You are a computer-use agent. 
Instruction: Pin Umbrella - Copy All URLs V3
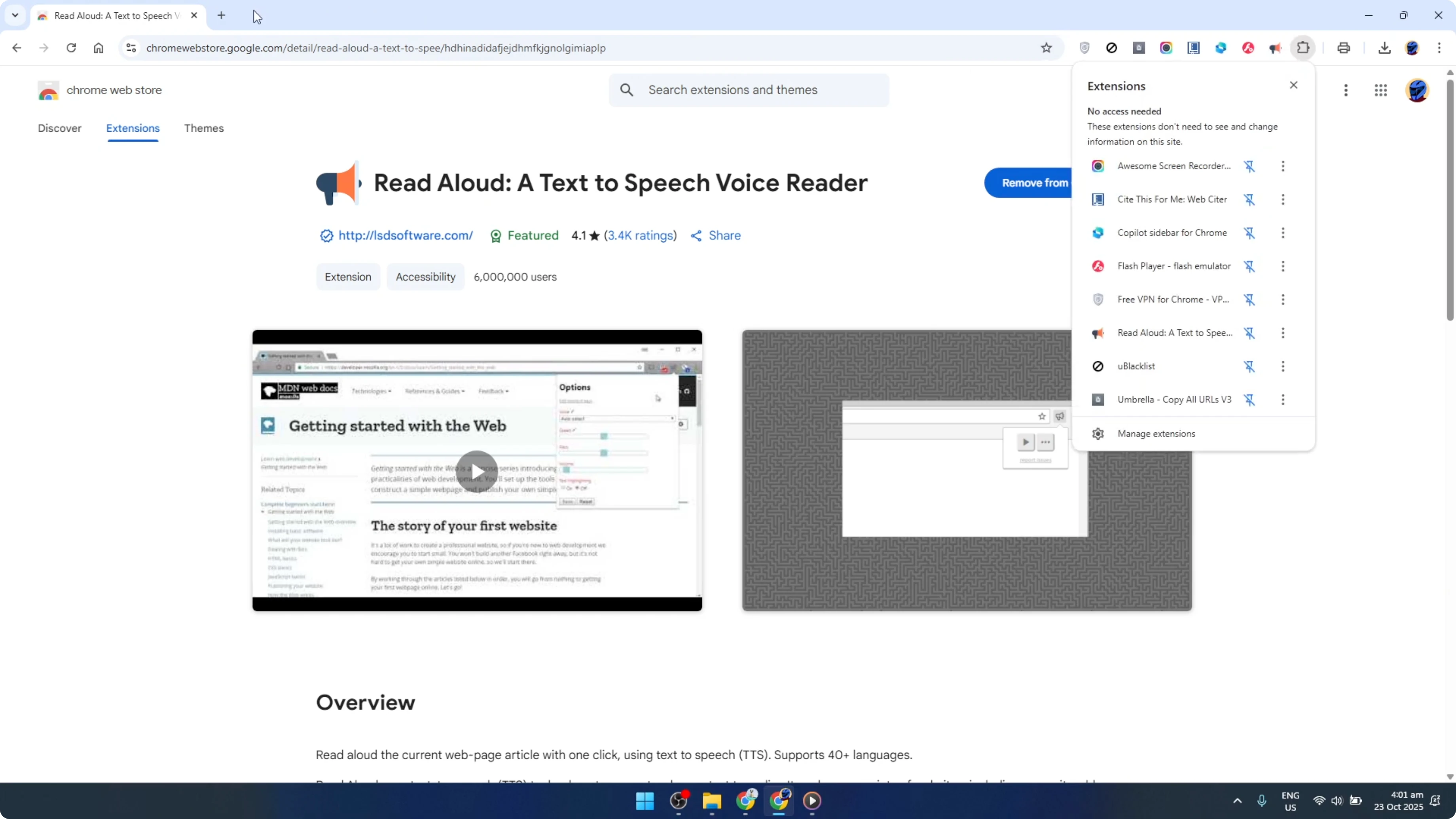1250,400
